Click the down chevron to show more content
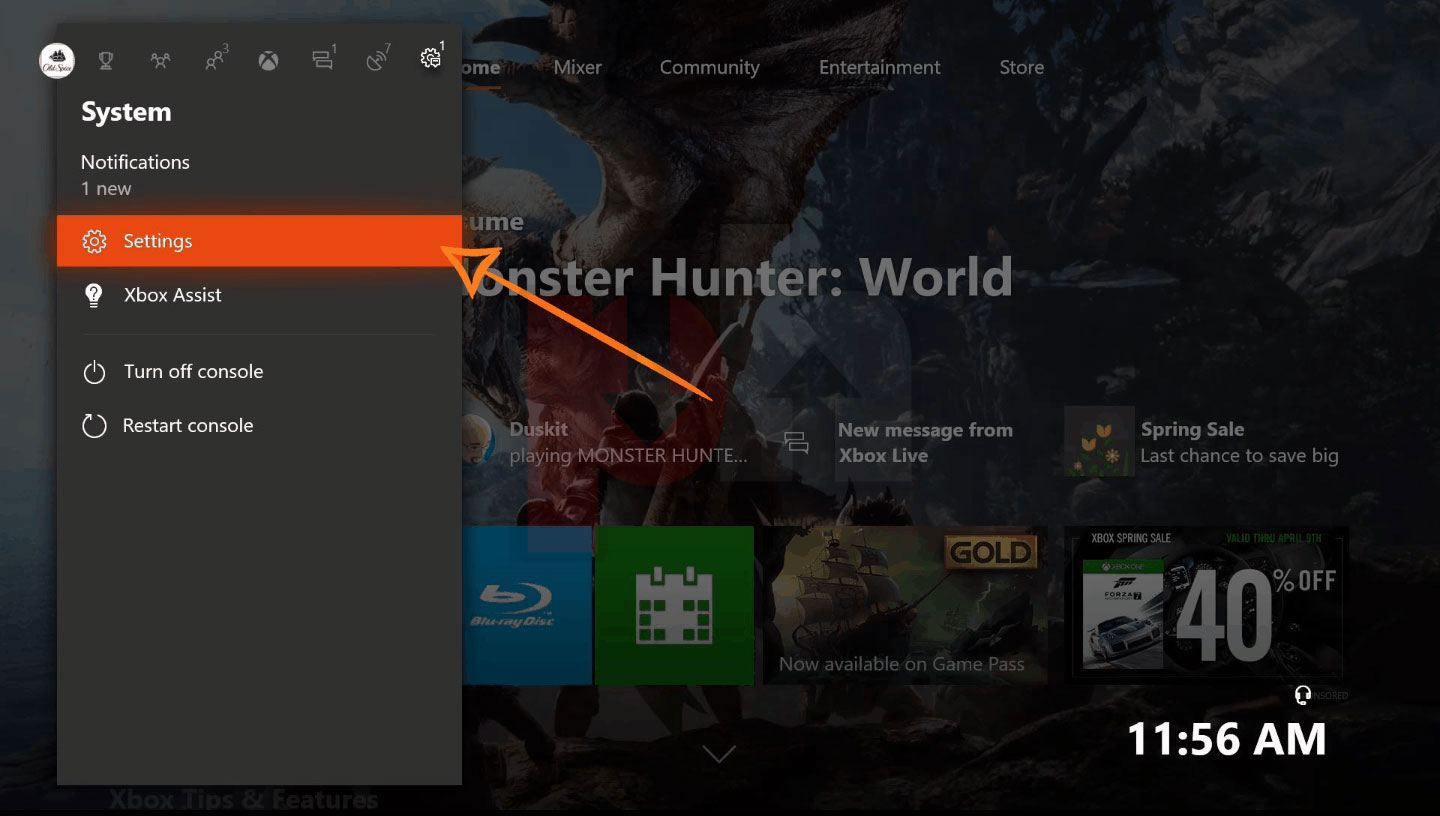Image resolution: width=1440 pixels, height=816 pixels. tap(719, 754)
